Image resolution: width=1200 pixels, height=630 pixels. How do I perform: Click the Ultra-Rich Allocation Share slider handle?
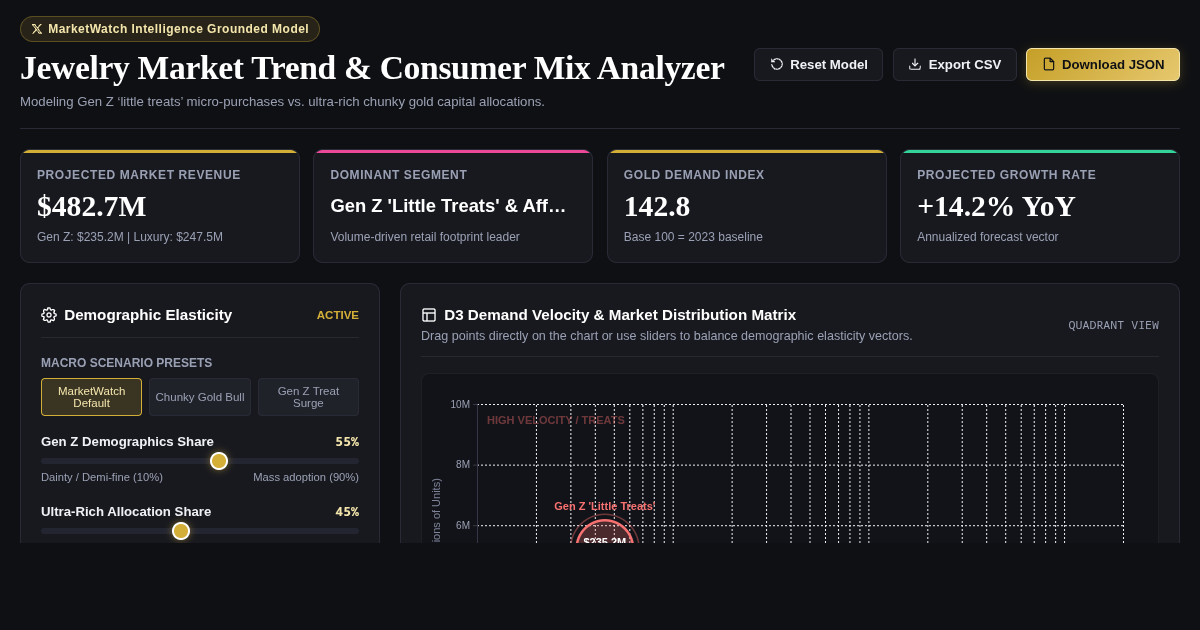(x=181, y=531)
